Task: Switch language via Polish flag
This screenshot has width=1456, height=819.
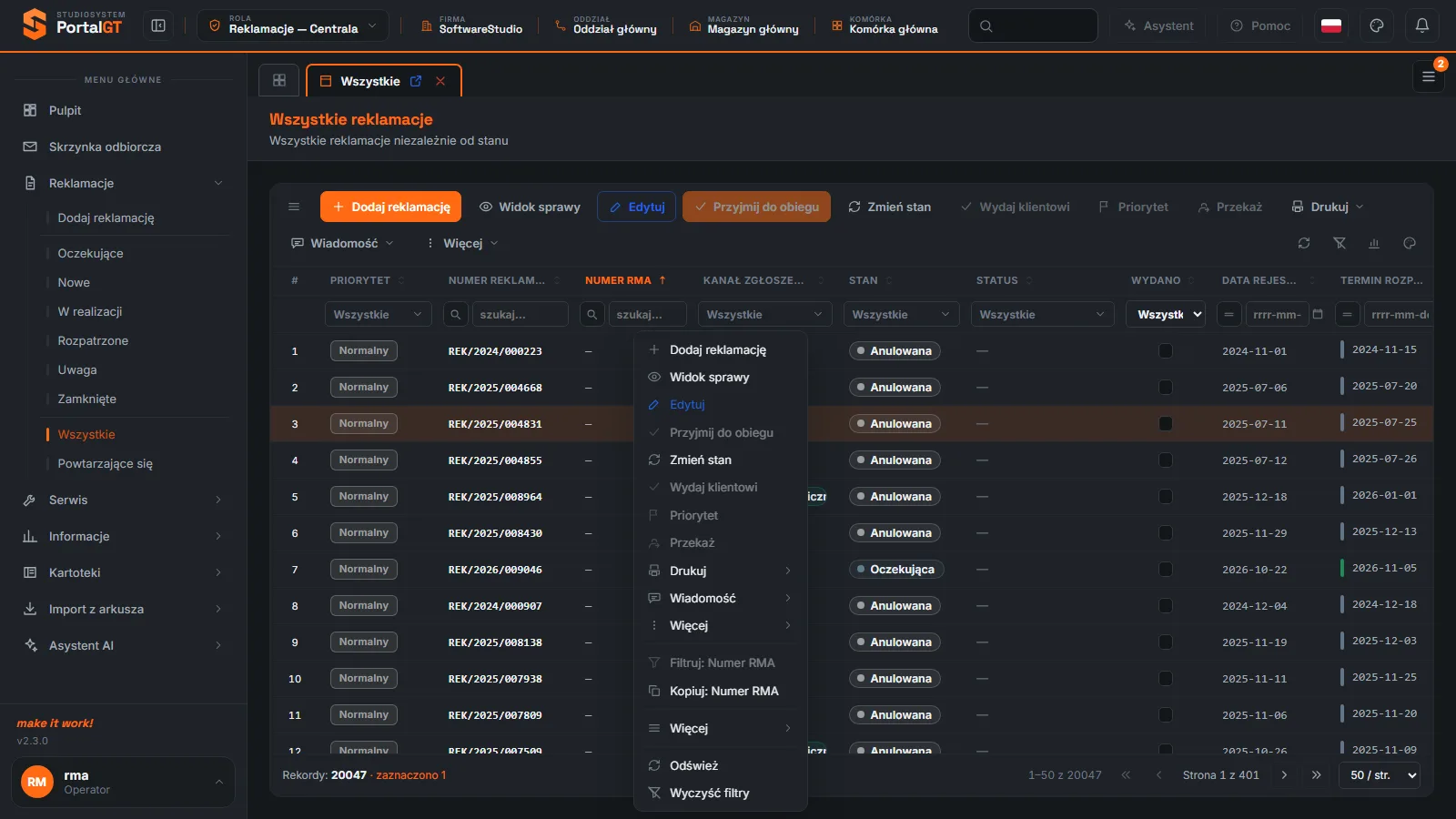Action: tap(1331, 25)
